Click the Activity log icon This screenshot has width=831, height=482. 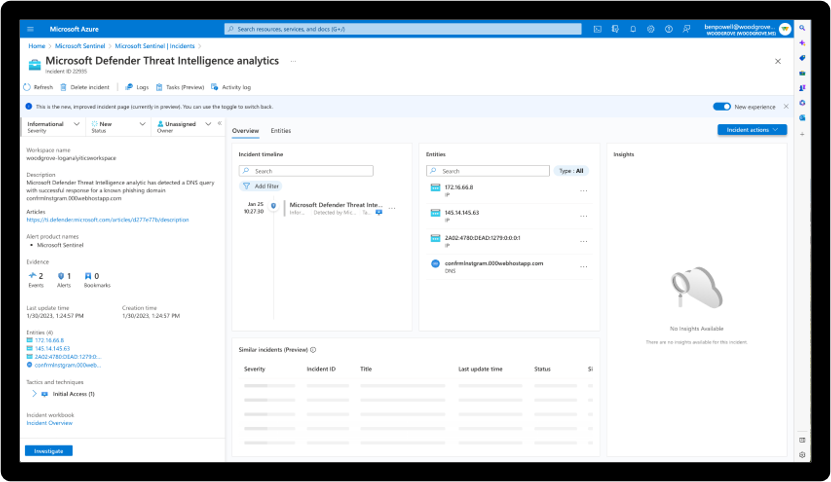(215, 87)
